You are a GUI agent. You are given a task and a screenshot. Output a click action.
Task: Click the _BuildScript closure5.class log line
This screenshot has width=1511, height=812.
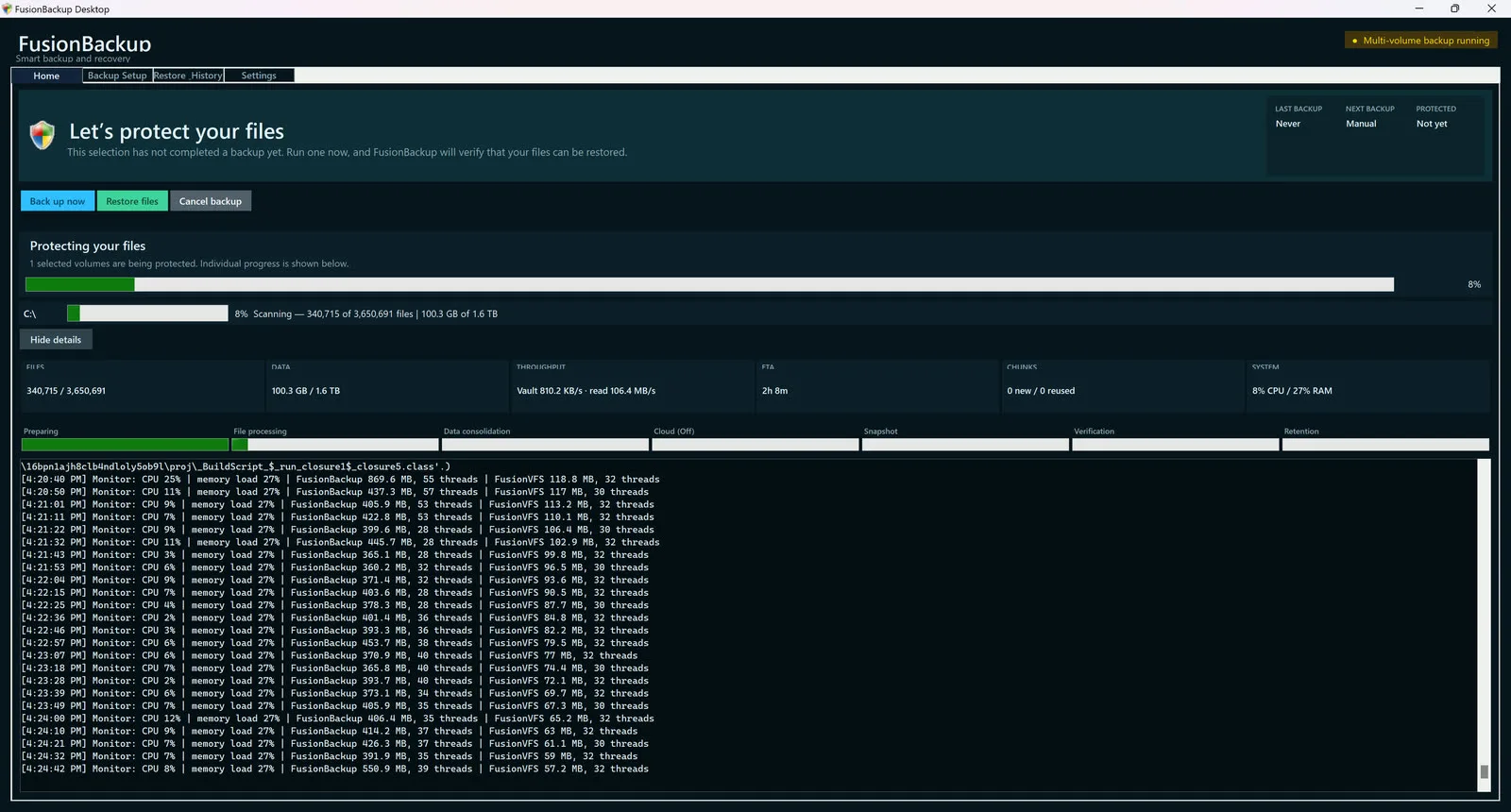[x=235, y=466]
